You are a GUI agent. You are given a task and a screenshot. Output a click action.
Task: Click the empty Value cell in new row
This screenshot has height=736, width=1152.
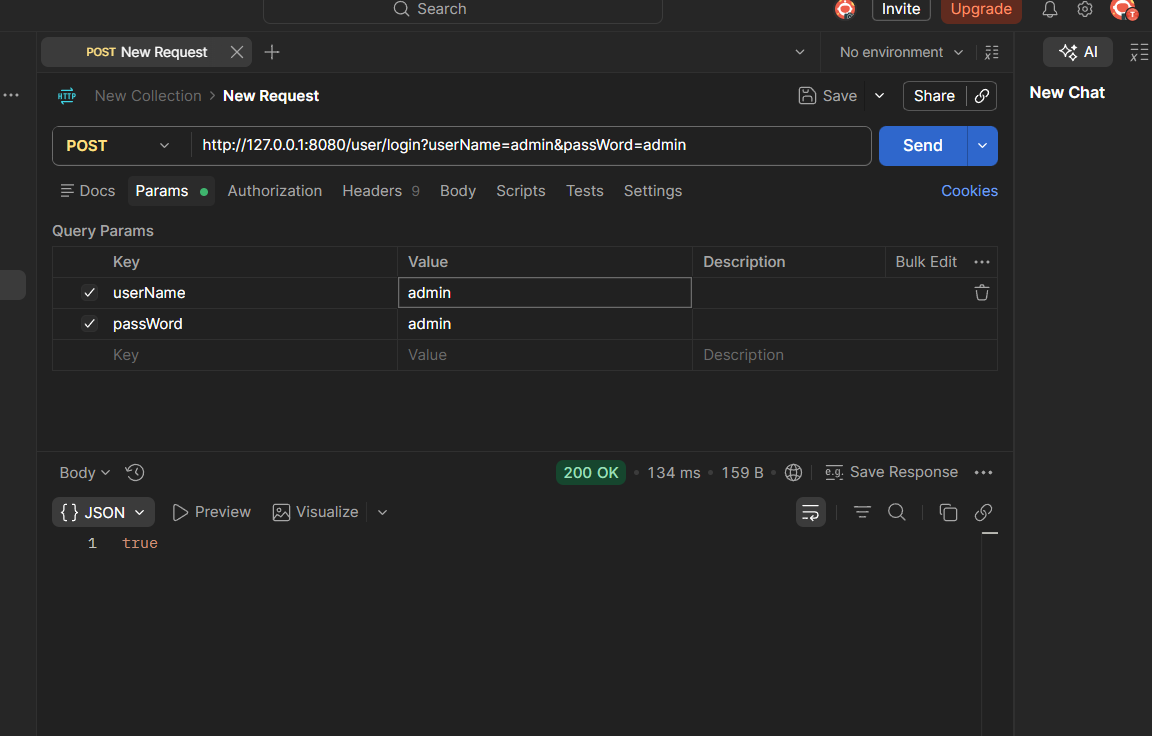coord(544,355)
